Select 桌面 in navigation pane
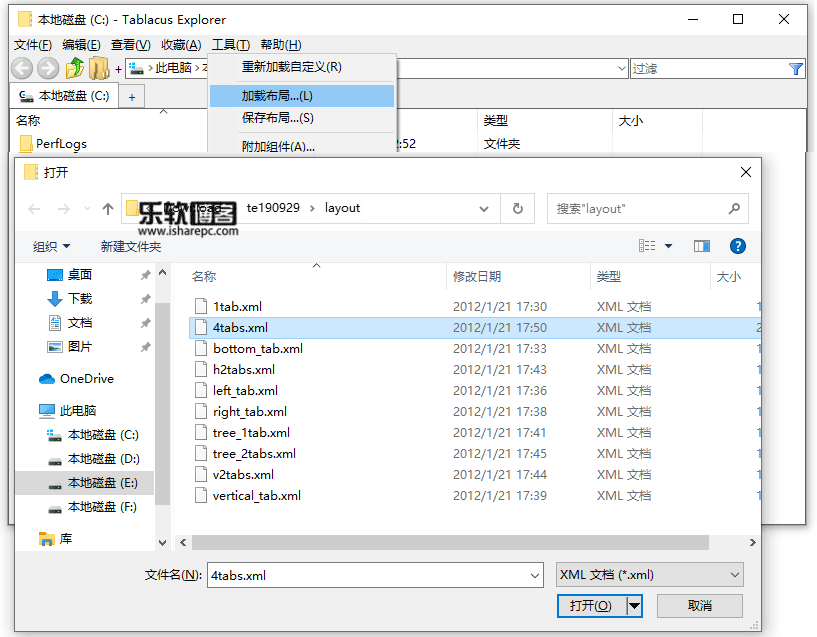817x637 pixels. tap(80, 274)
